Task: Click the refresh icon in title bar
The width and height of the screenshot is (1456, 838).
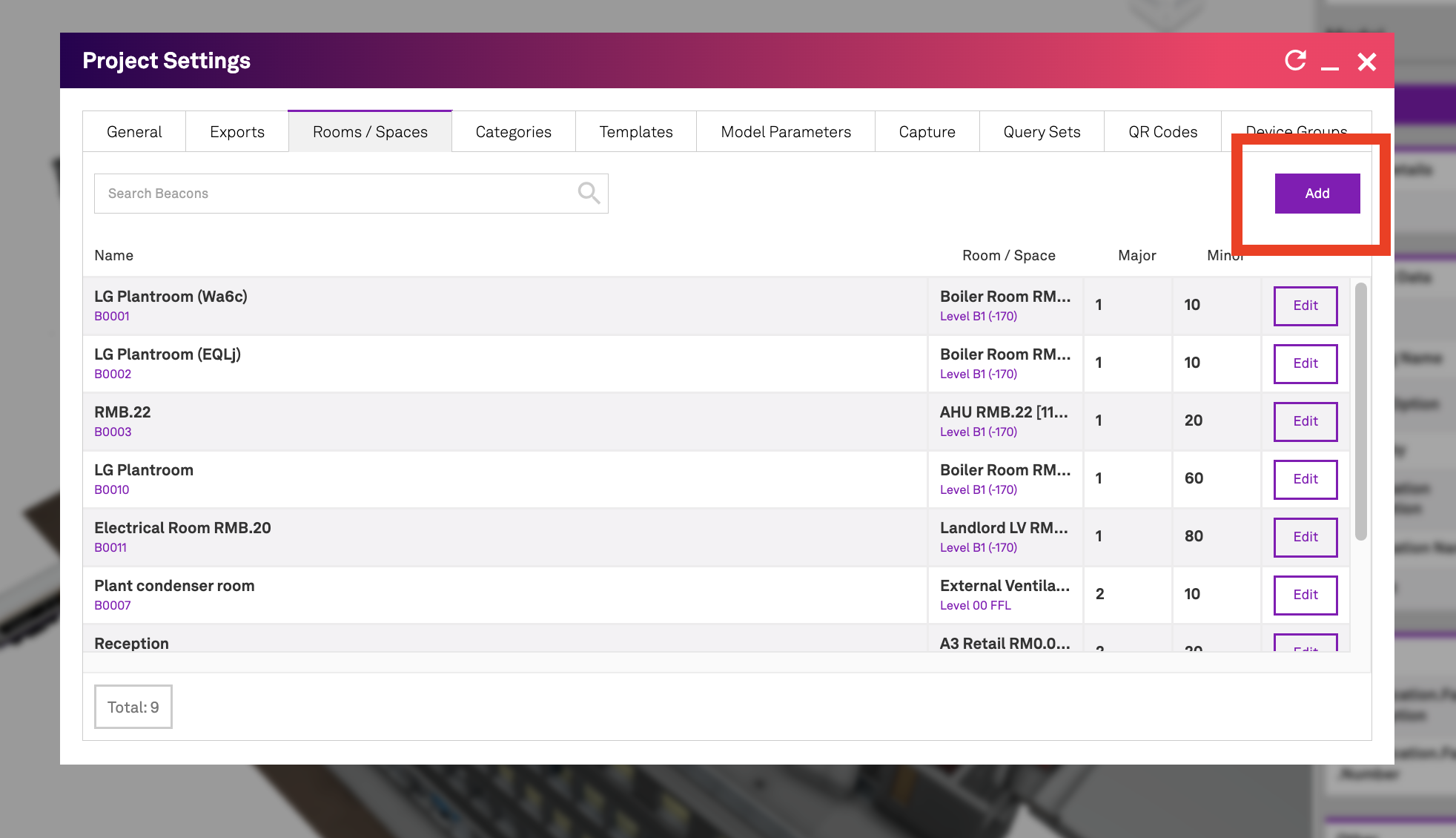Action: 1295,61
